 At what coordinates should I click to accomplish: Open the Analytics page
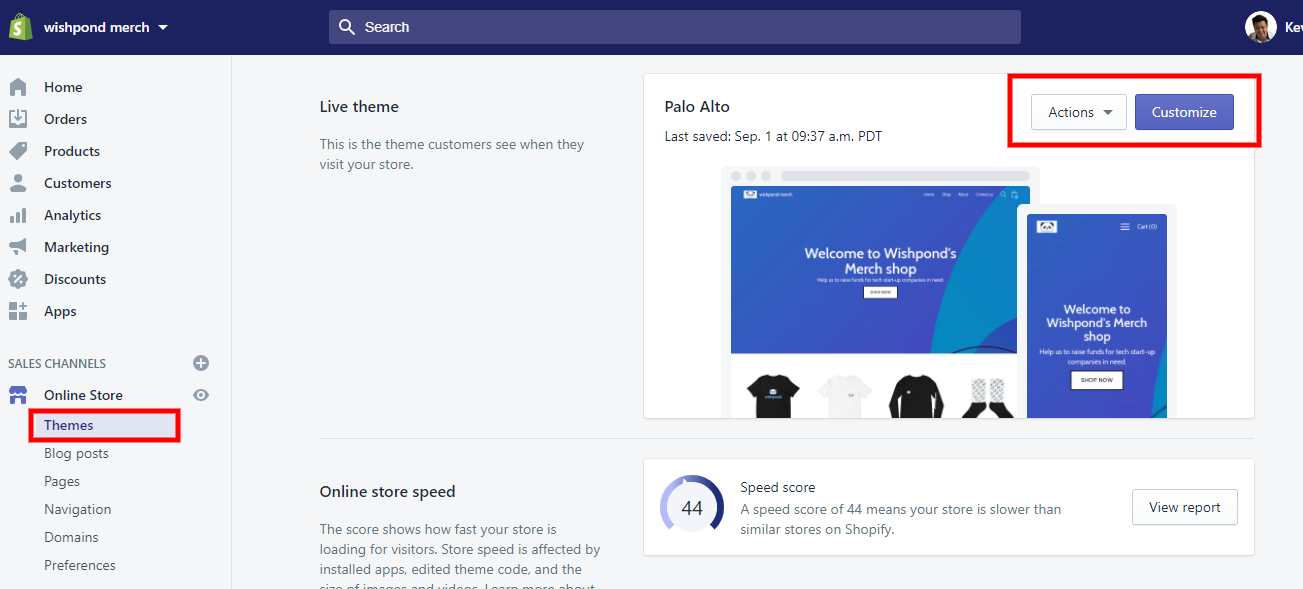tap(72, 215)
